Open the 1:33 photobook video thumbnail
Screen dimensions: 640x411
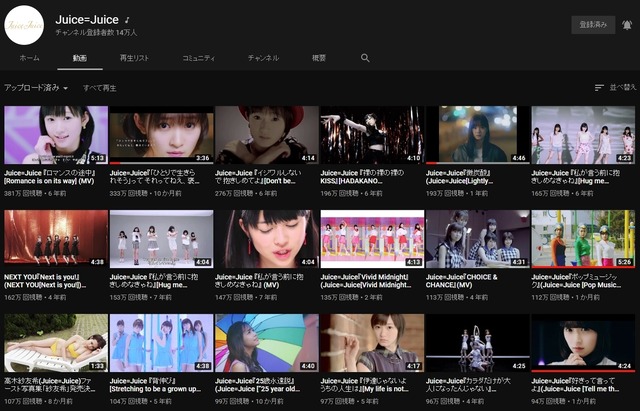[x=56, y=343]
